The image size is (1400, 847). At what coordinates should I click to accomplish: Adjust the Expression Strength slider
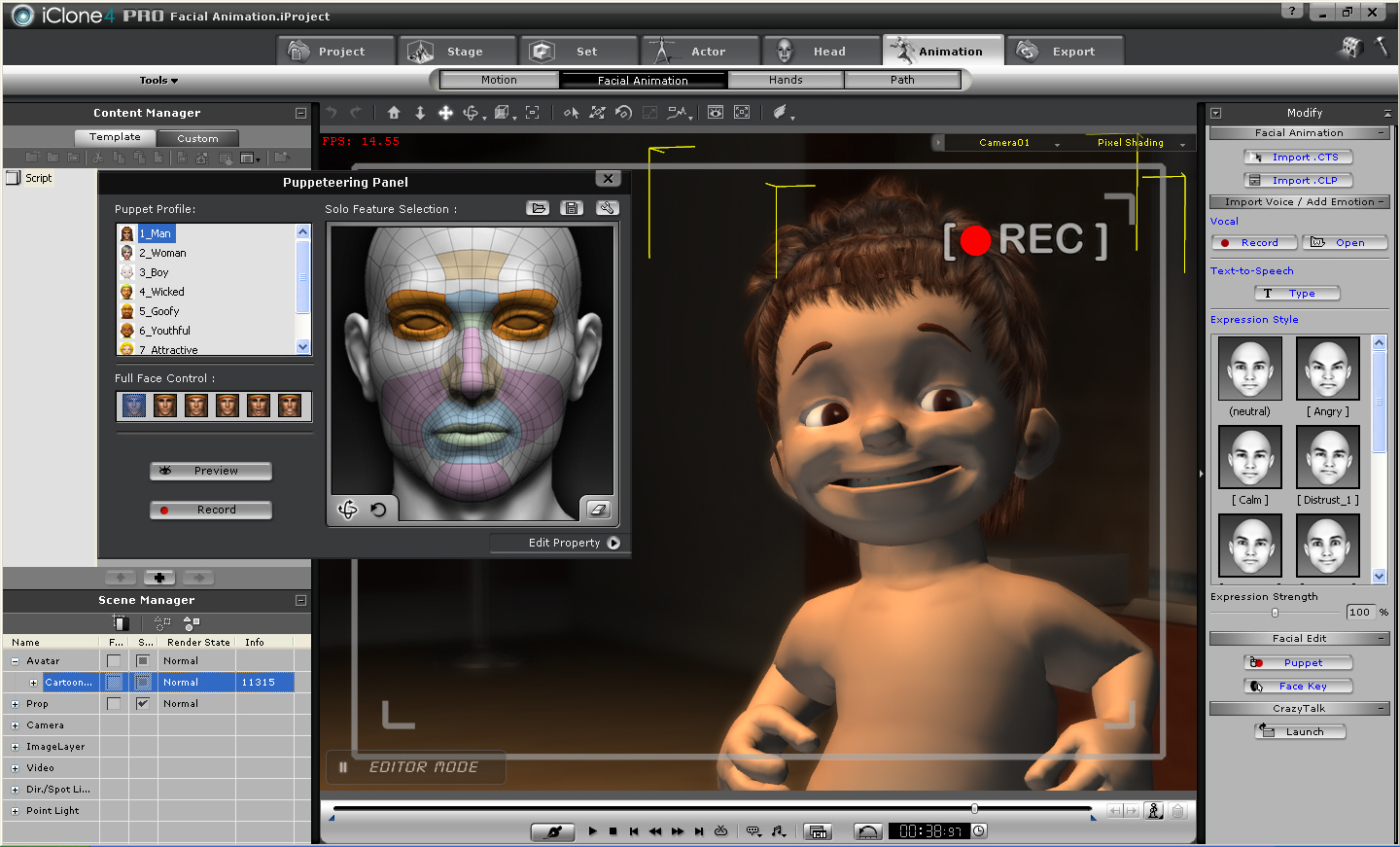(1276, 613)
